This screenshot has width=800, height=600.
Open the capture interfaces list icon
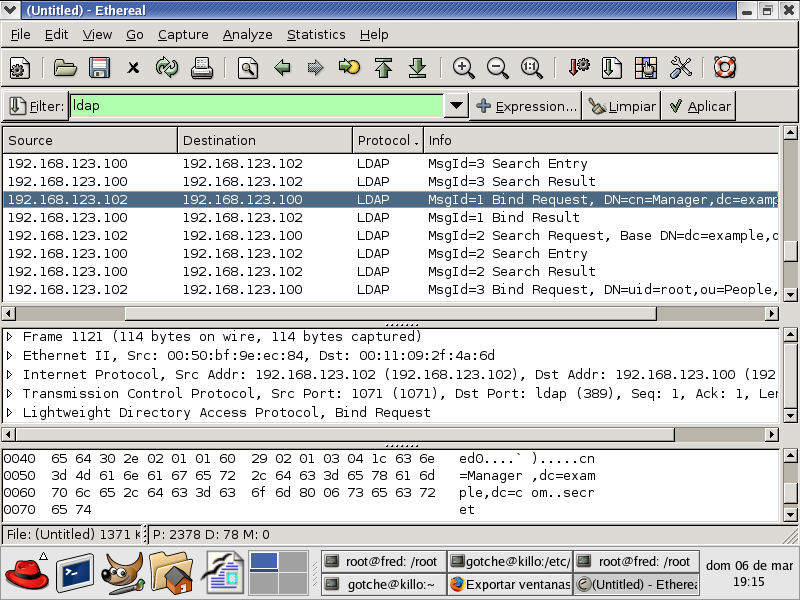(x=20, y=67)
